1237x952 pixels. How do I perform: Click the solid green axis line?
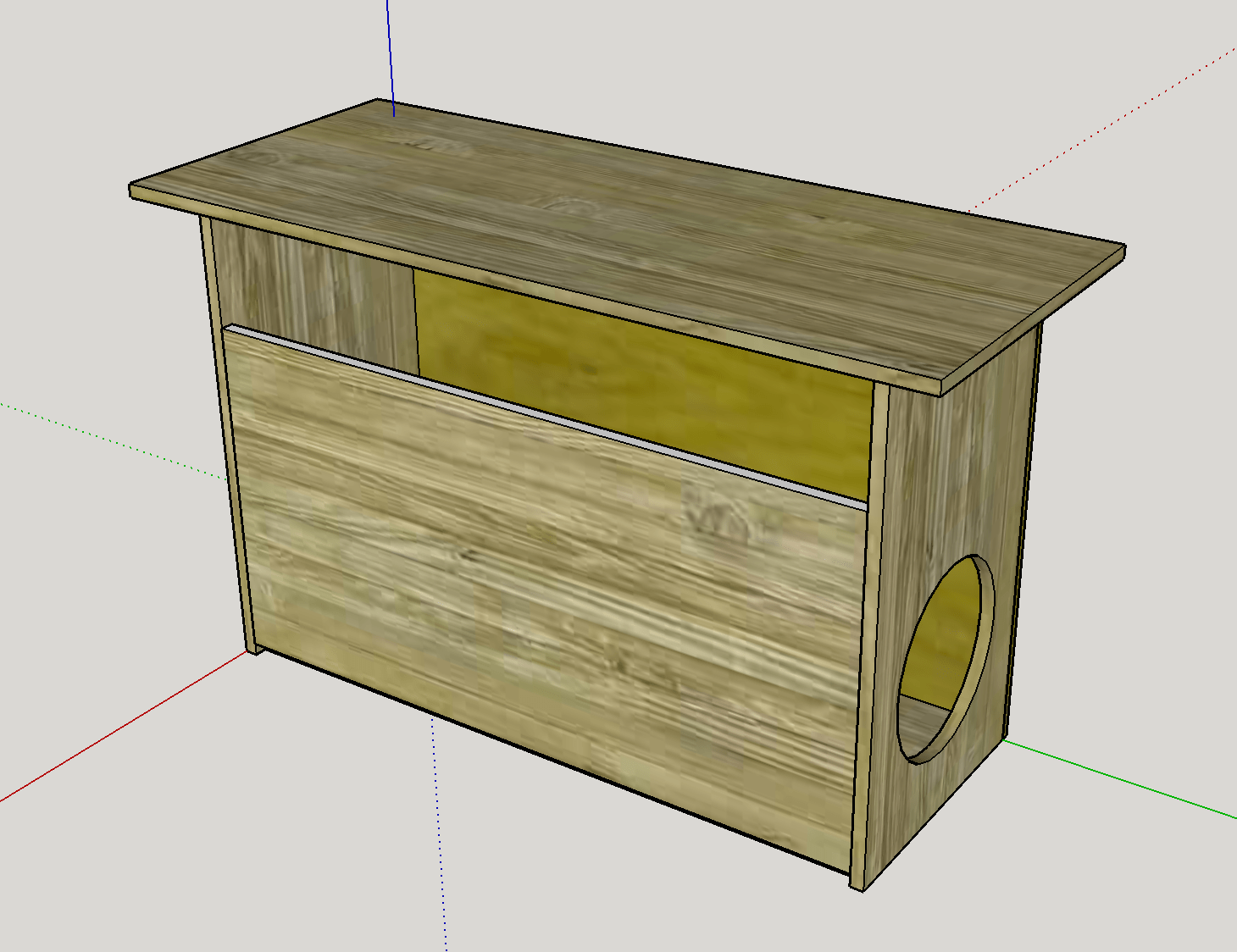tap(1120, 779)
